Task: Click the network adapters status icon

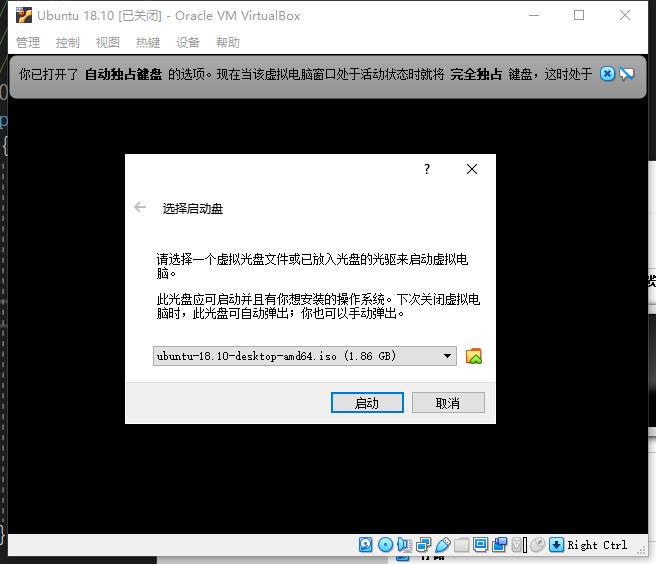Action: coord(423,545)
